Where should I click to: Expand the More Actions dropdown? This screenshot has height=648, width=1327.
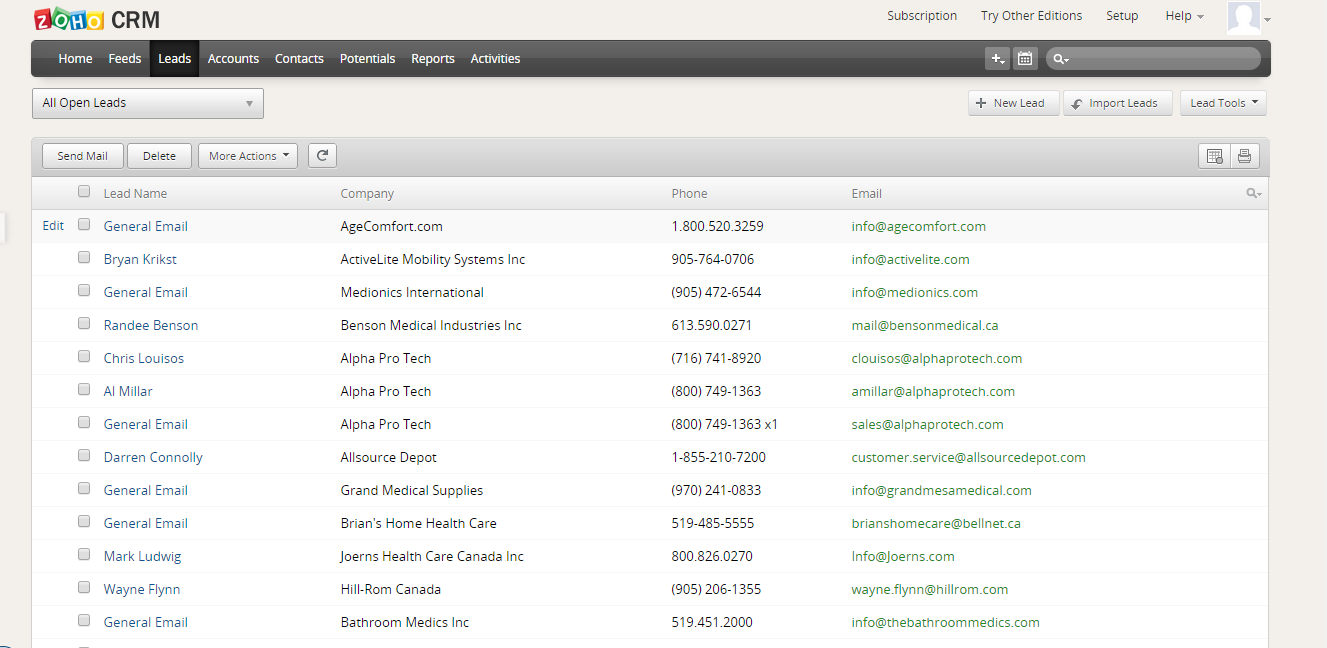pyautogui.click(x=248, y=156)
